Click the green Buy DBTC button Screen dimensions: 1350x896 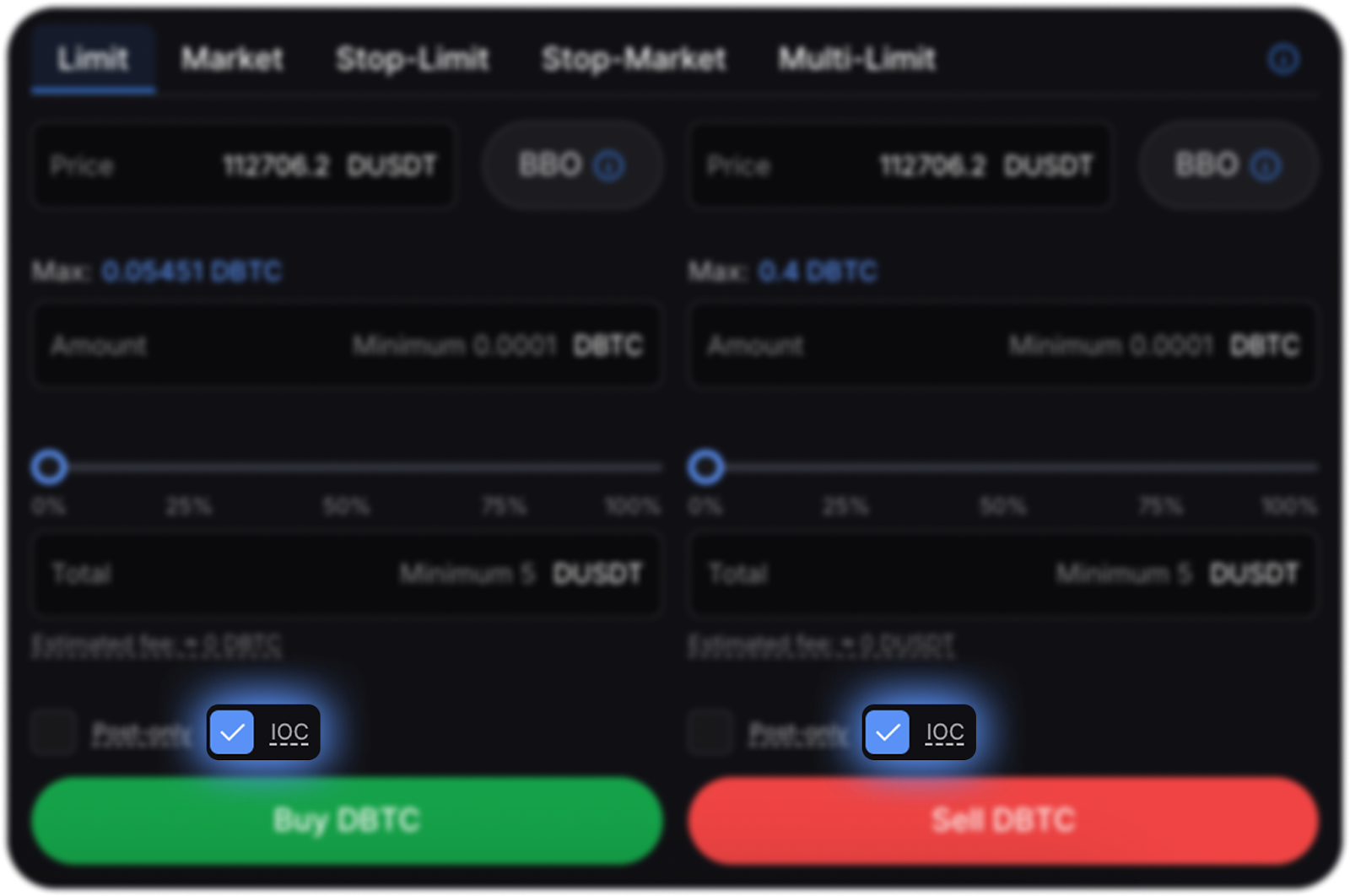pyautogui.click(x=347, y=820)
